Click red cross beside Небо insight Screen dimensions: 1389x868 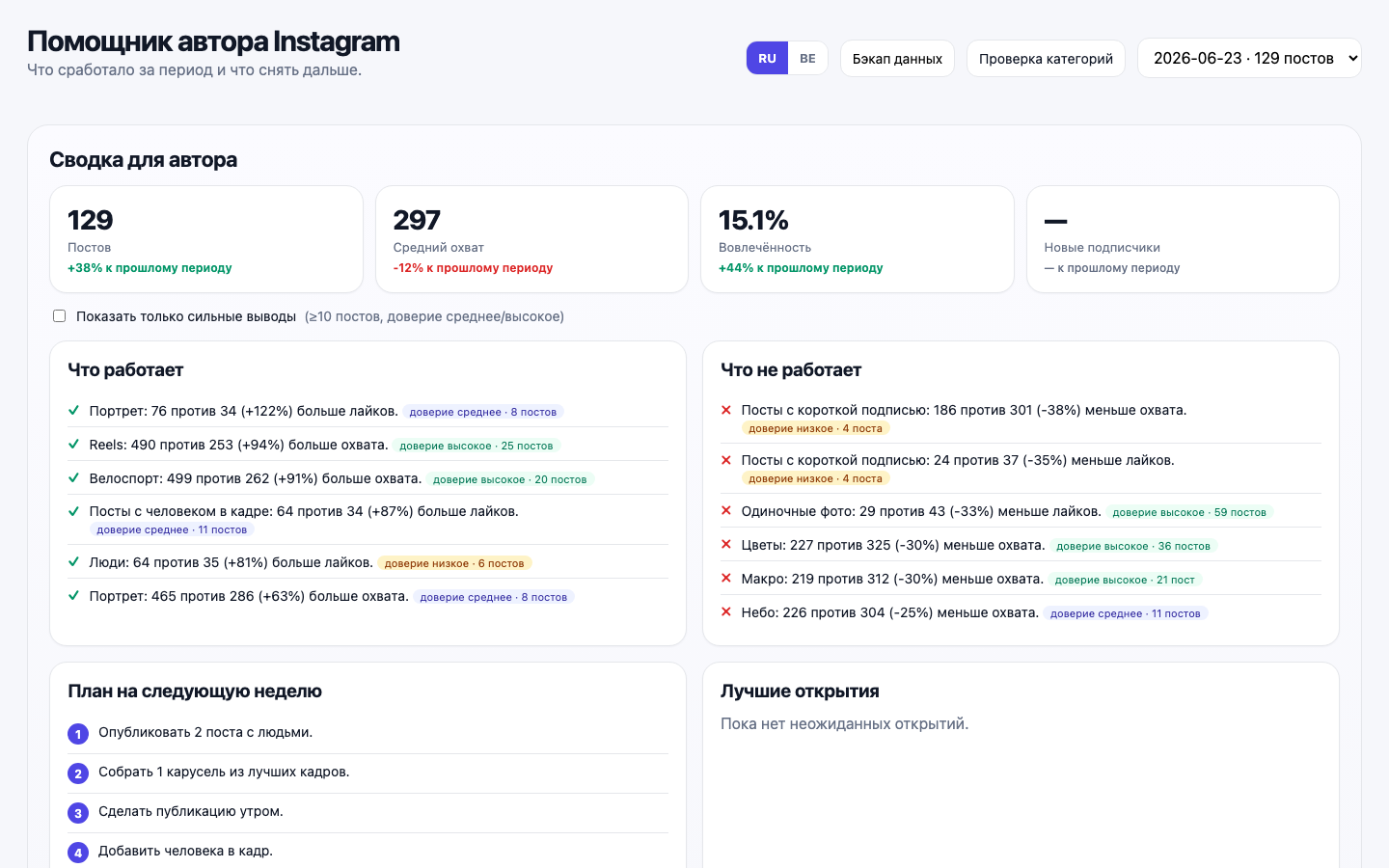pyautogui.click(x=726, y=612)
